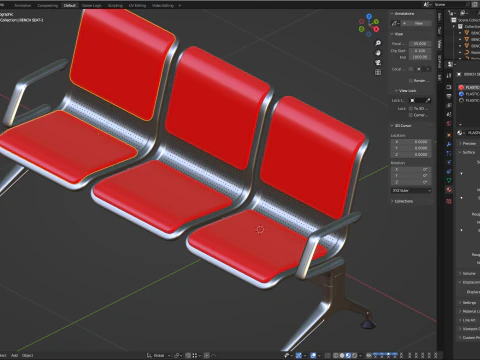Switch to rendered viewport shading
The image size is (480, 360).
click(354, 355)
